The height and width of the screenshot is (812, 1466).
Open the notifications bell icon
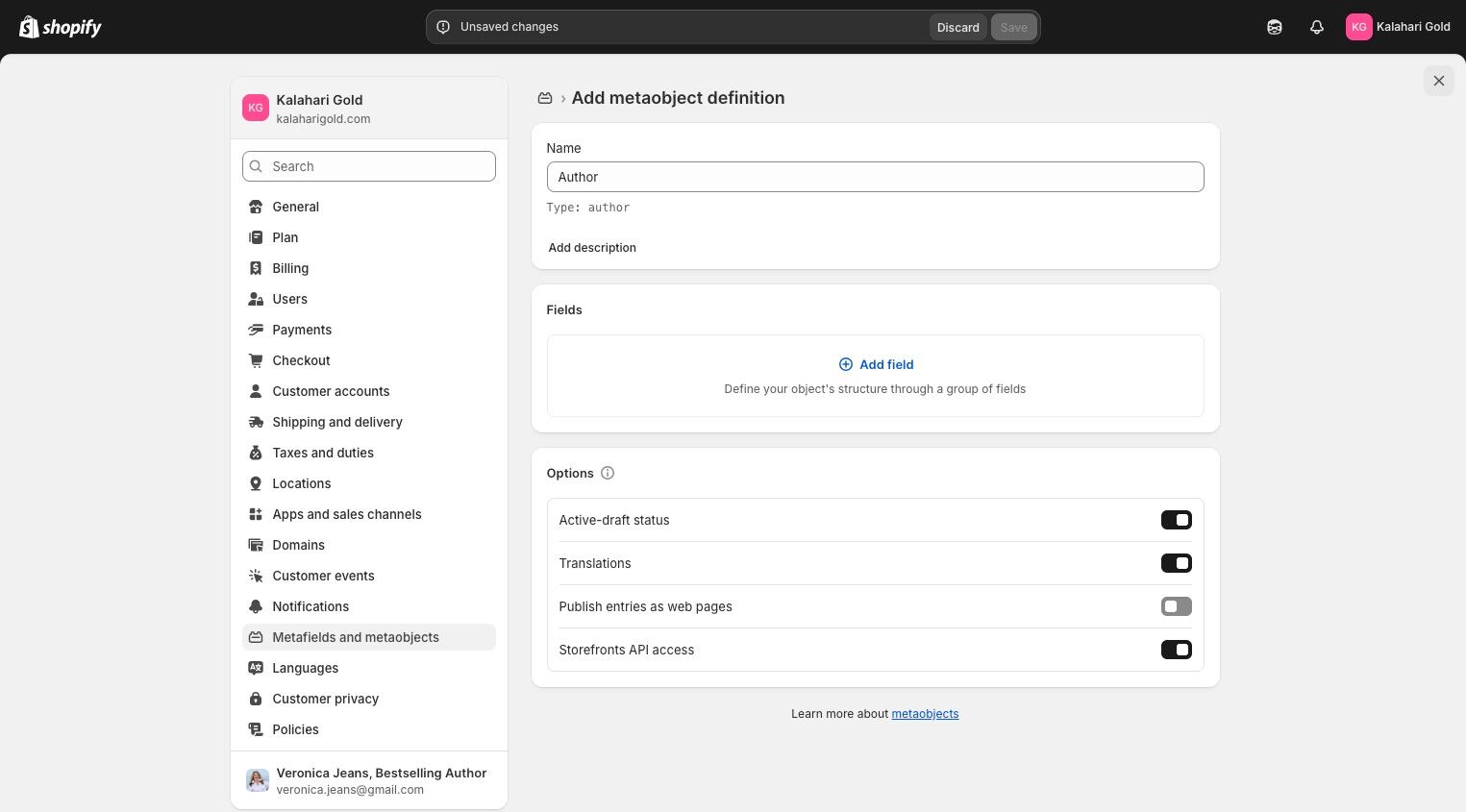tap(1317, 27)
